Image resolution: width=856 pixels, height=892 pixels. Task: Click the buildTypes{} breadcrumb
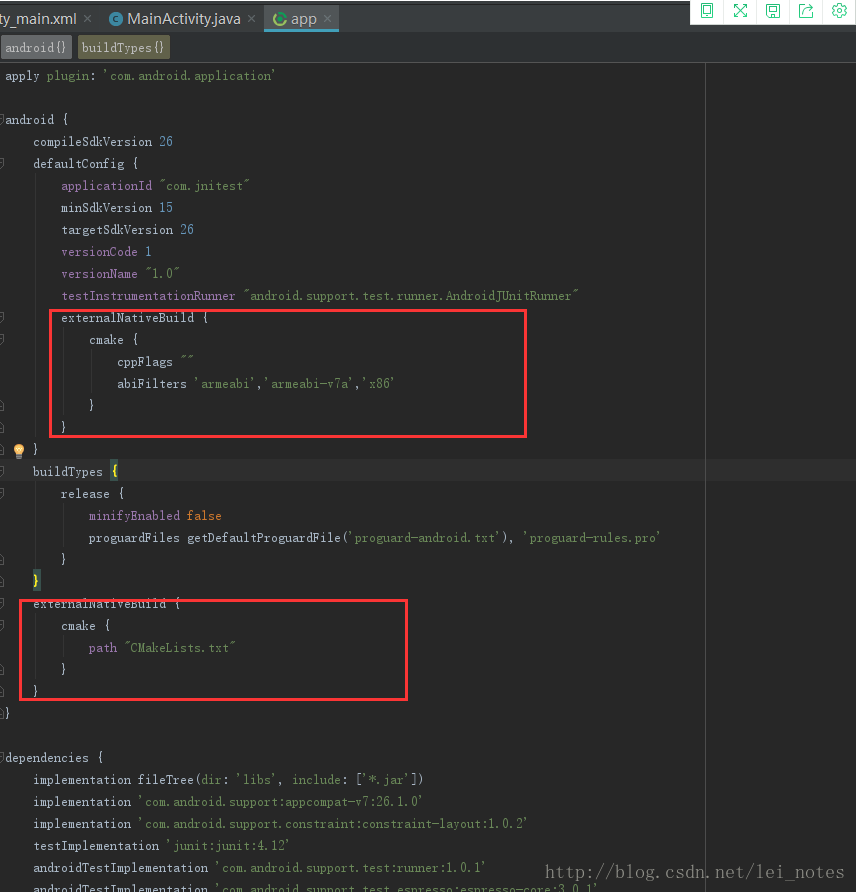click(x=123, y=47)
